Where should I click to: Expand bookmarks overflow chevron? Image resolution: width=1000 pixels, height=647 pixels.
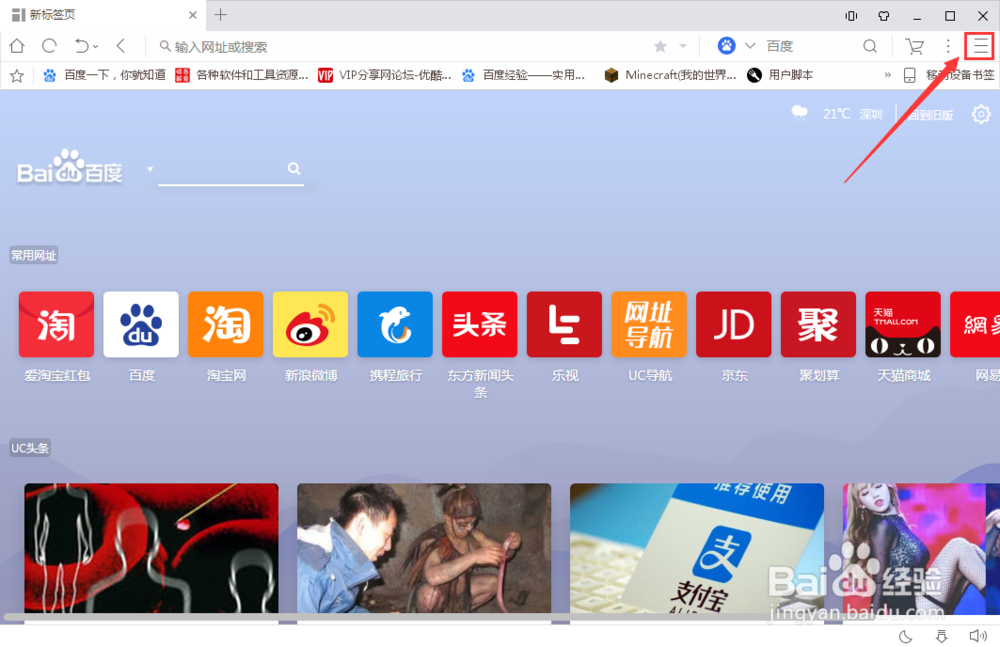click(x=887, y=75)
